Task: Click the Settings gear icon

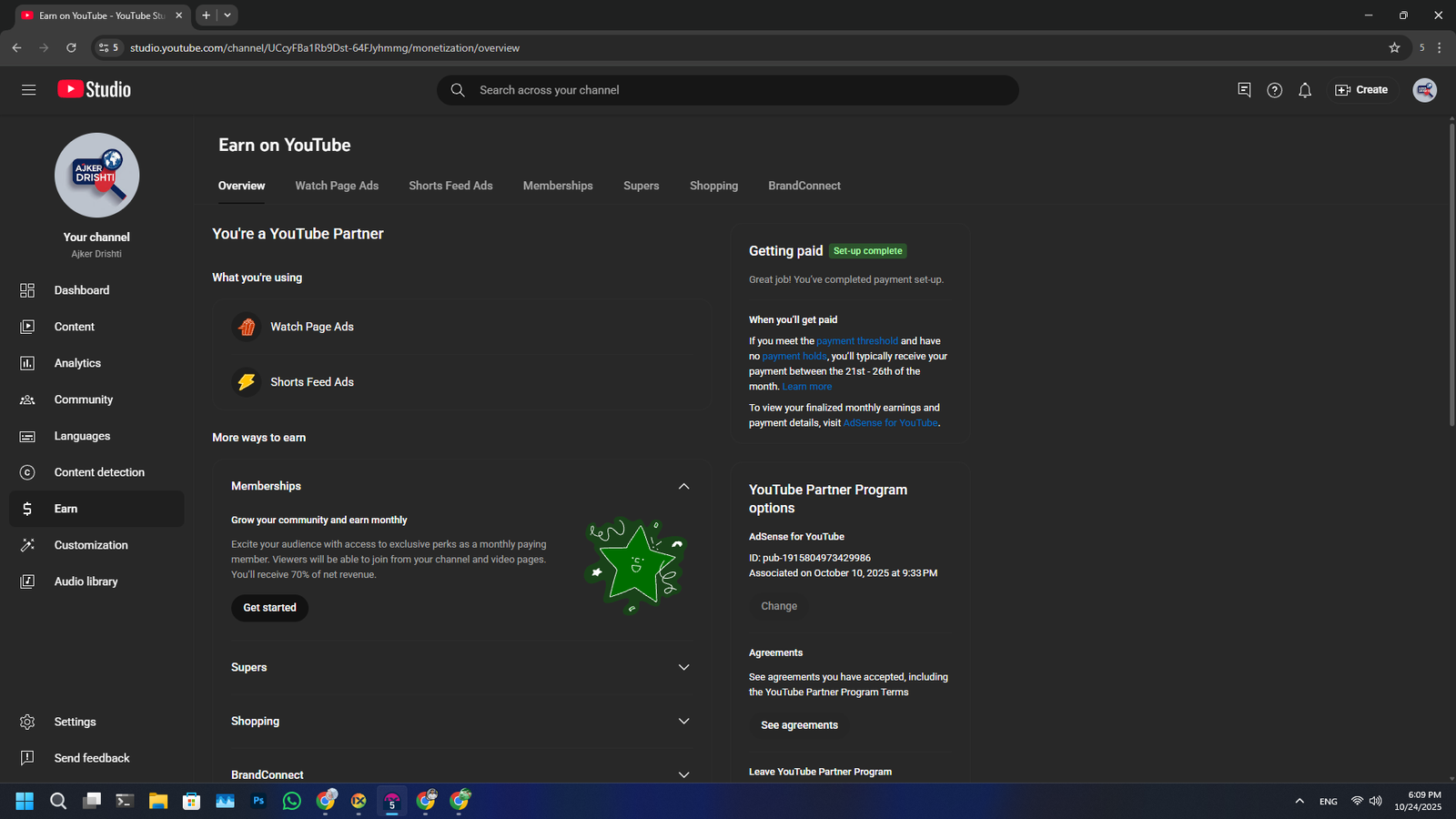Action: pyautogui.click(x=27, y=722)
